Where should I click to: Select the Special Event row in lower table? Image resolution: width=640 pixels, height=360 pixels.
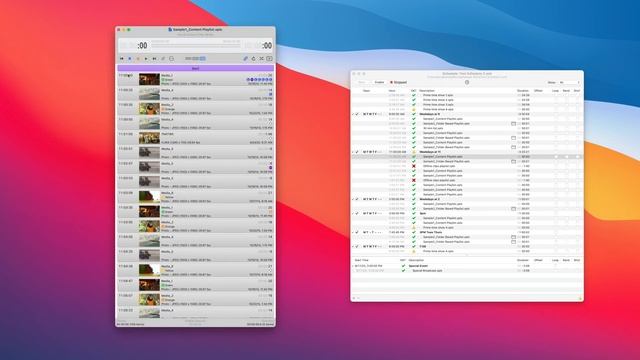pos(467,266)
